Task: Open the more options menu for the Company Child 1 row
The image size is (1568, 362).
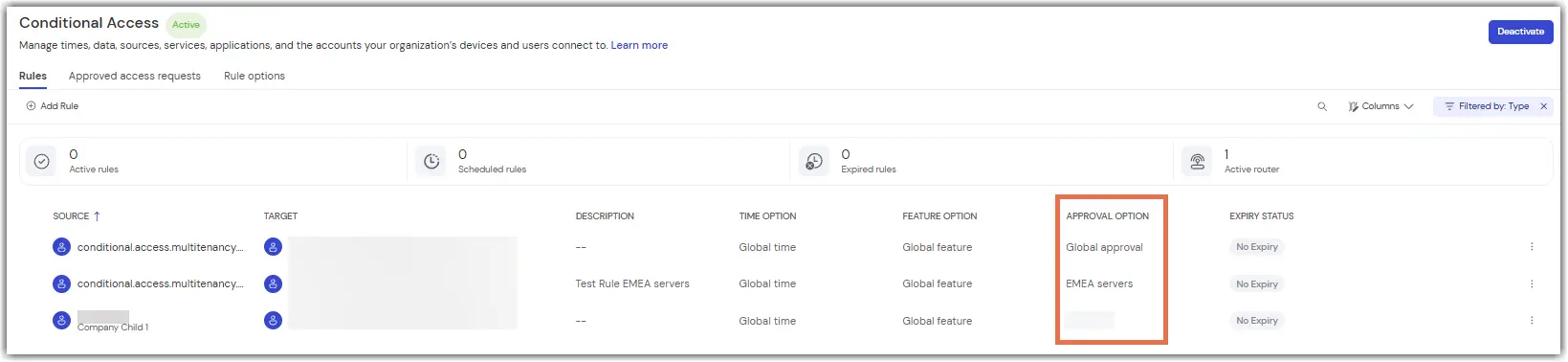Action: (x=1532, y=320)
